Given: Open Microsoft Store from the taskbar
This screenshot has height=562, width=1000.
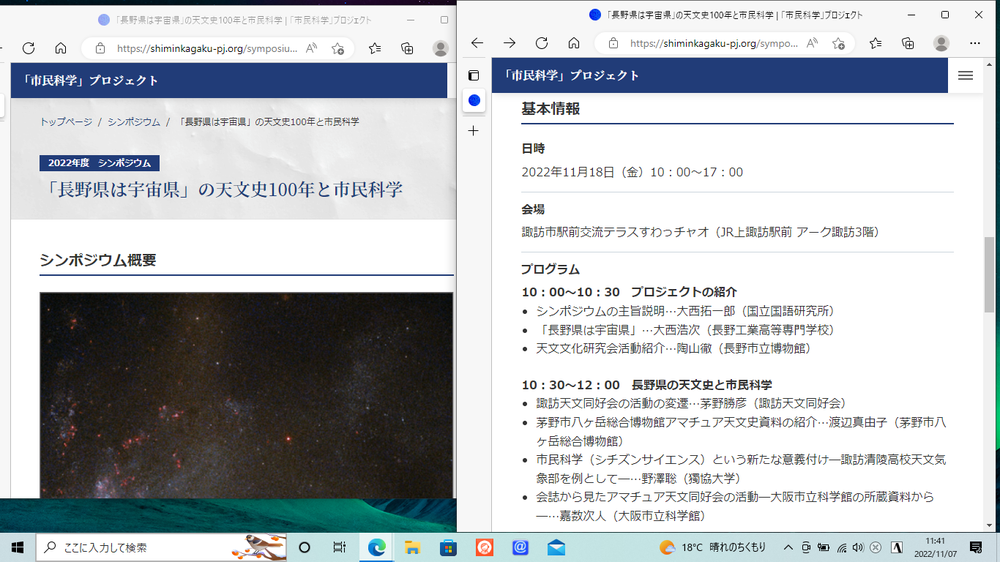Looking at the screenshot, I should click(x=448, y=547).
